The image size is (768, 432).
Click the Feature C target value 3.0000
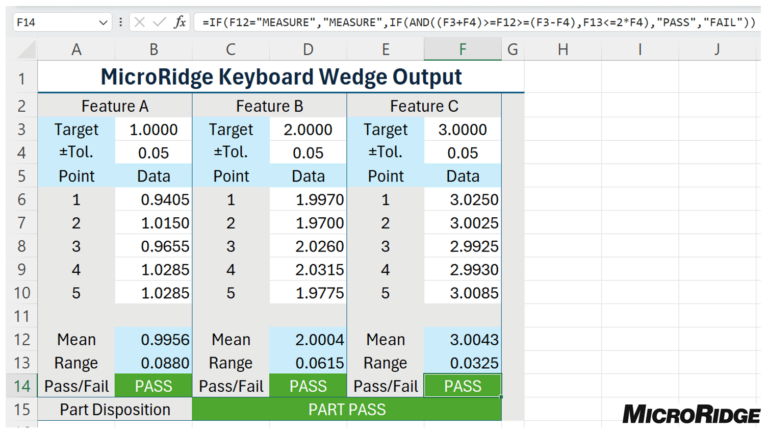pyautogui.click(x=463, y=130)
